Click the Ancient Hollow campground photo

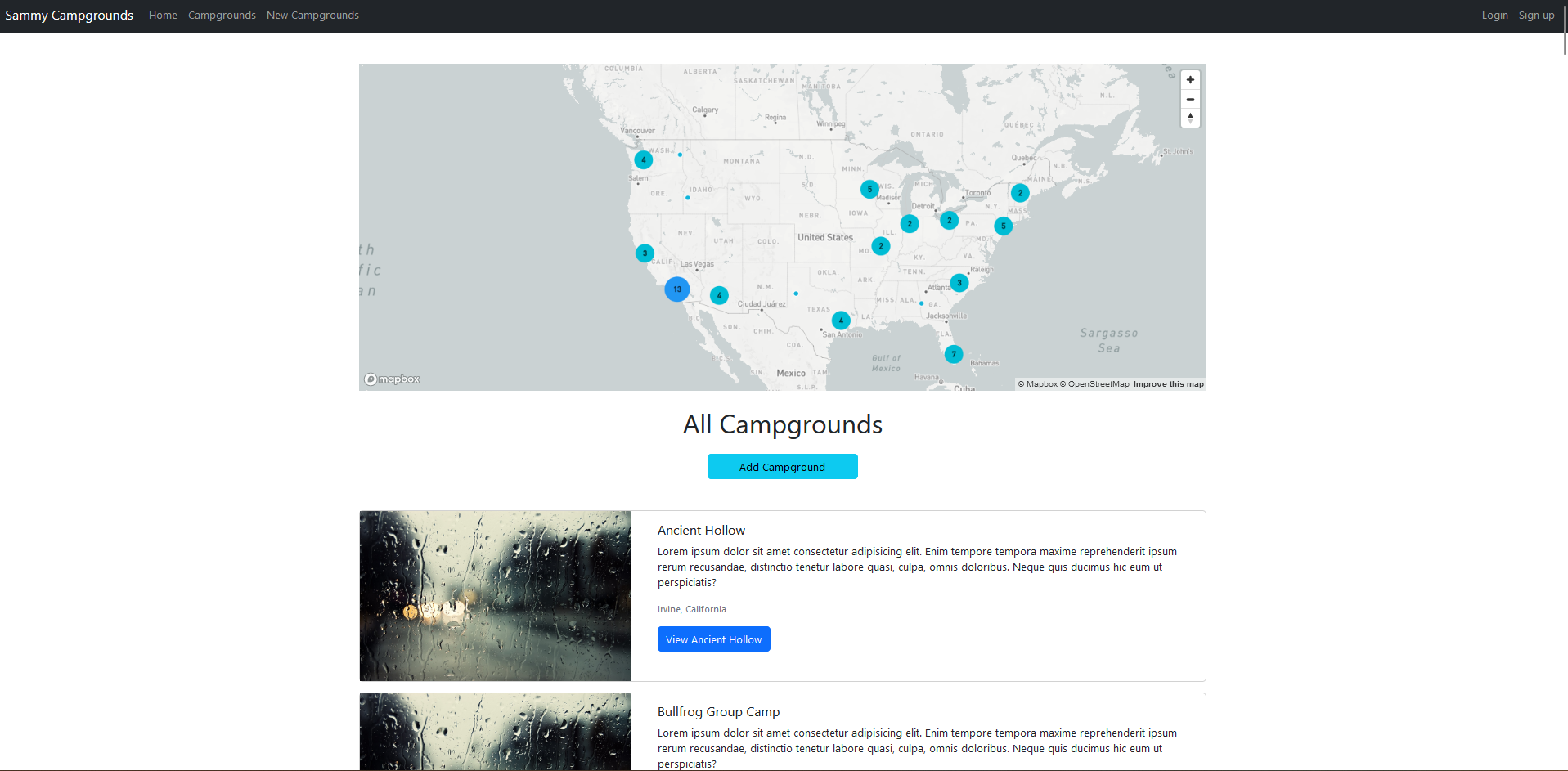pyautogui.click(x=495, y=595)
